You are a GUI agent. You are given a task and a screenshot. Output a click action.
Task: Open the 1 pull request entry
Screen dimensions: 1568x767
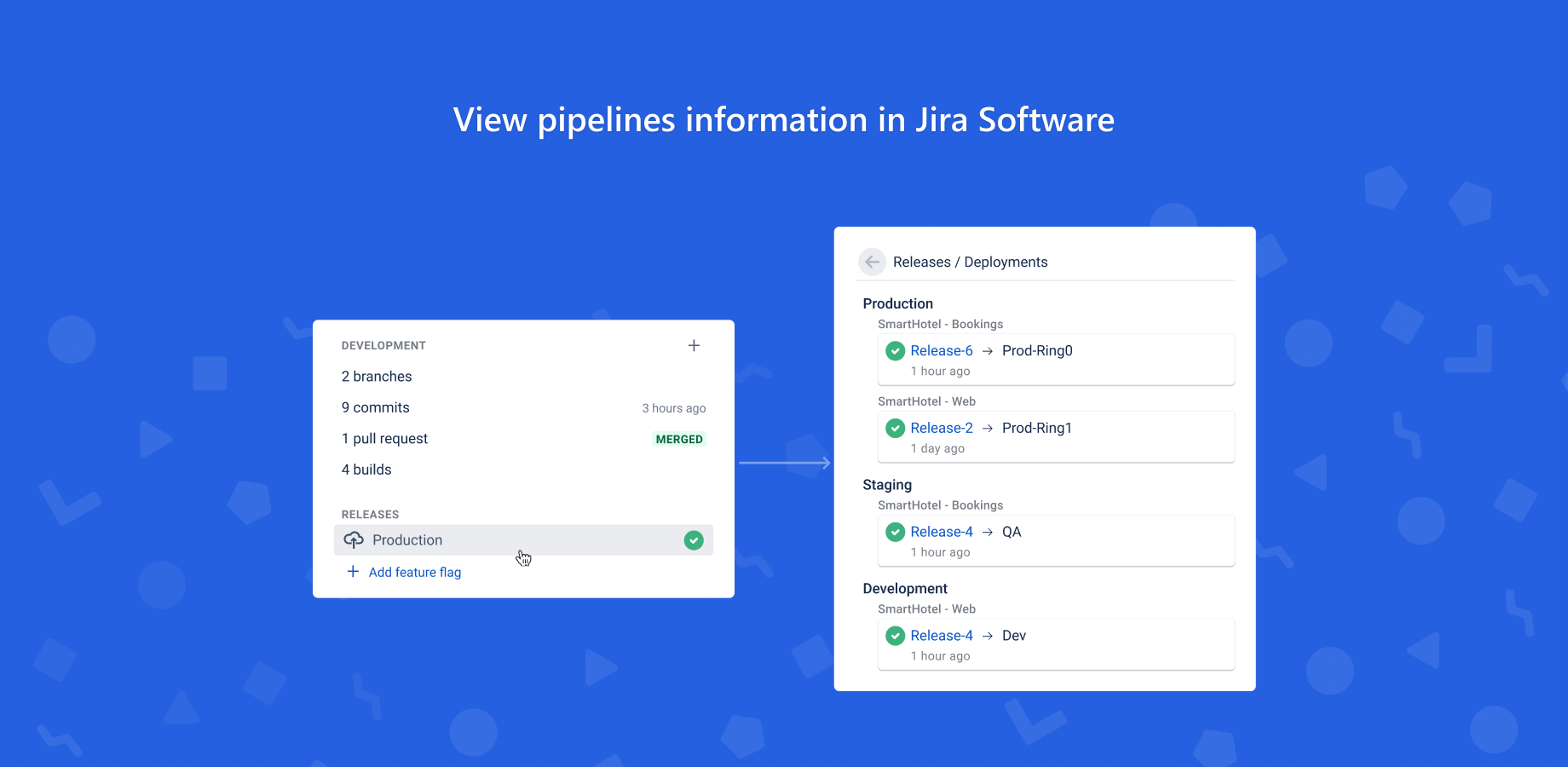pos(385,439)
